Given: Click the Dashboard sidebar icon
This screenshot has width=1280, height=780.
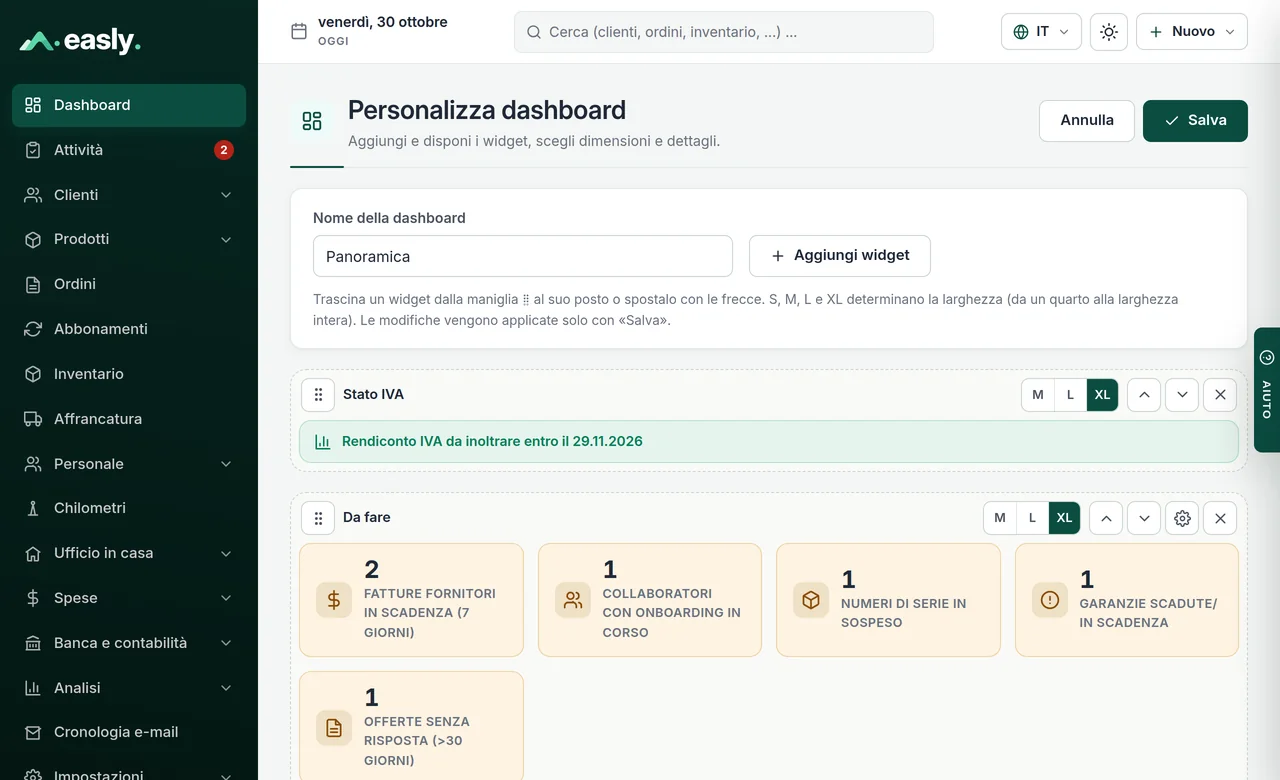Looking at the screenshot, I should point(33,105).
